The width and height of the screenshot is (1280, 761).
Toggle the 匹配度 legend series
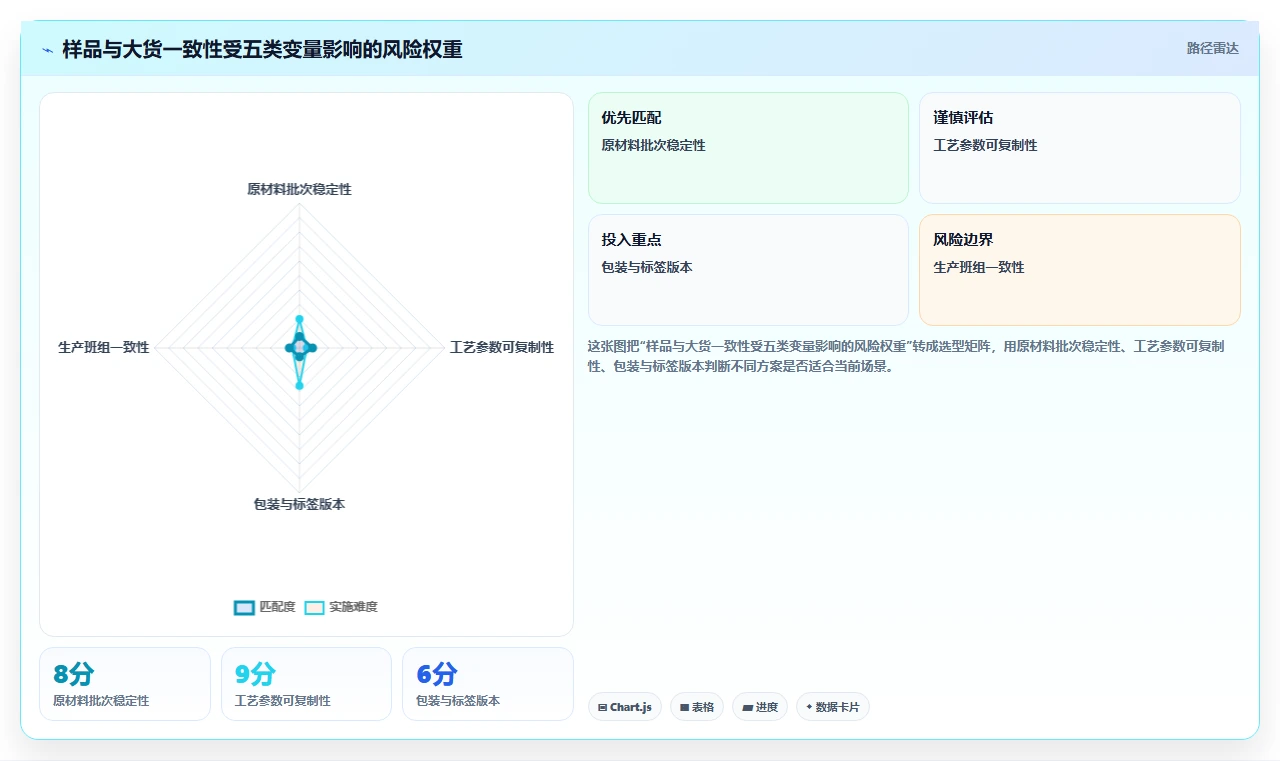coord(265,607)
